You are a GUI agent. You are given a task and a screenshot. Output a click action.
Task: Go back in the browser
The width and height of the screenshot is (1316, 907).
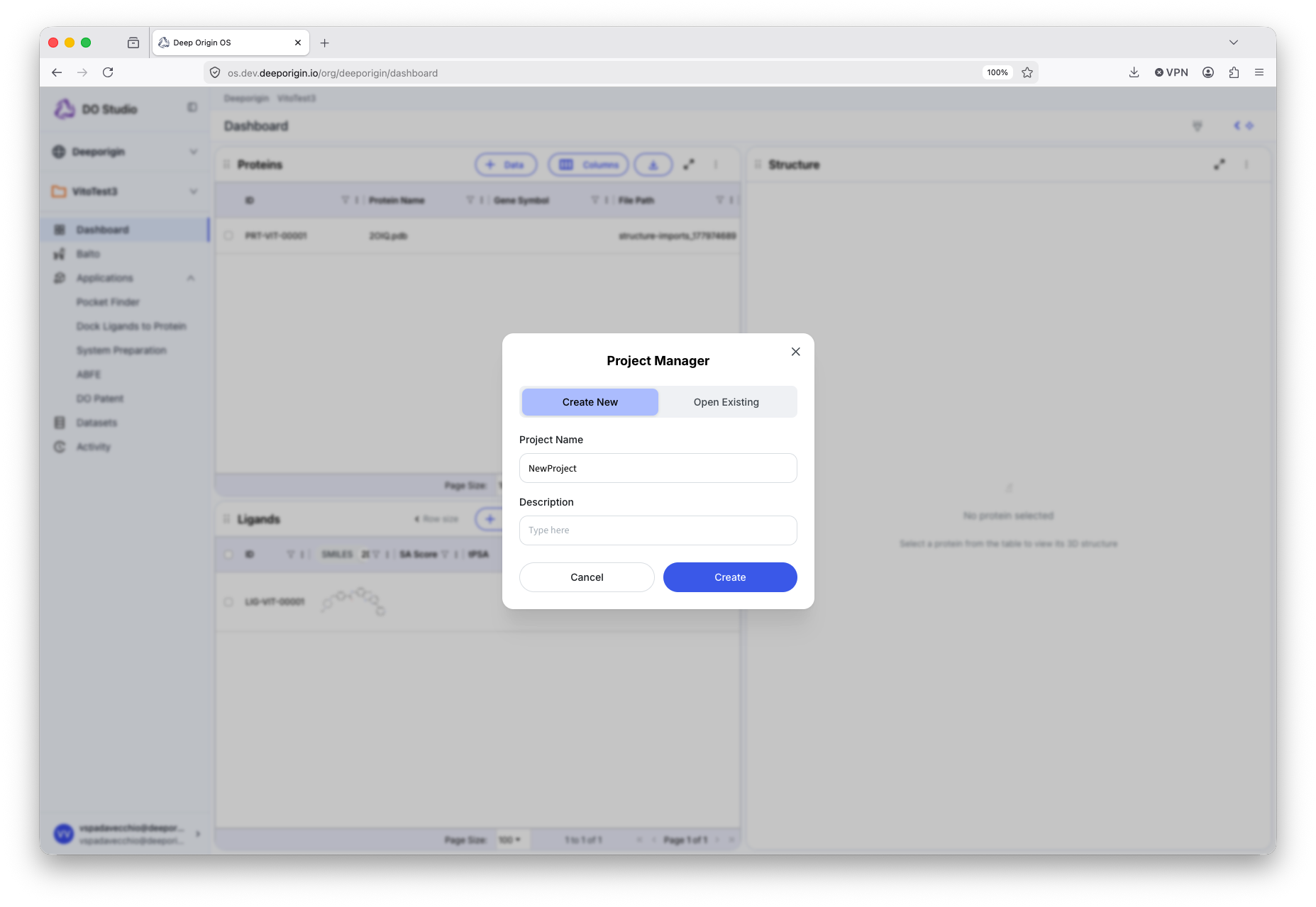click(x=57, y=72)
